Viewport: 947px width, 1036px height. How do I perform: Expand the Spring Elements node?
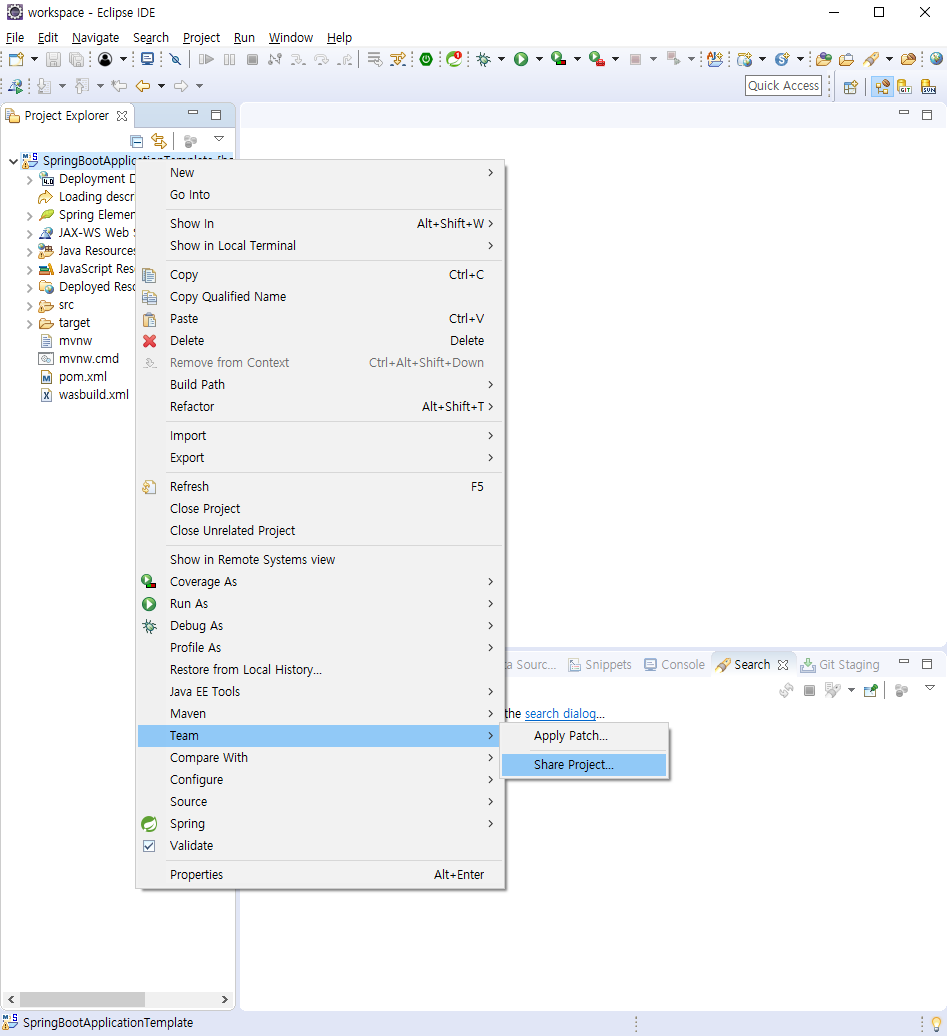(29, 216)
